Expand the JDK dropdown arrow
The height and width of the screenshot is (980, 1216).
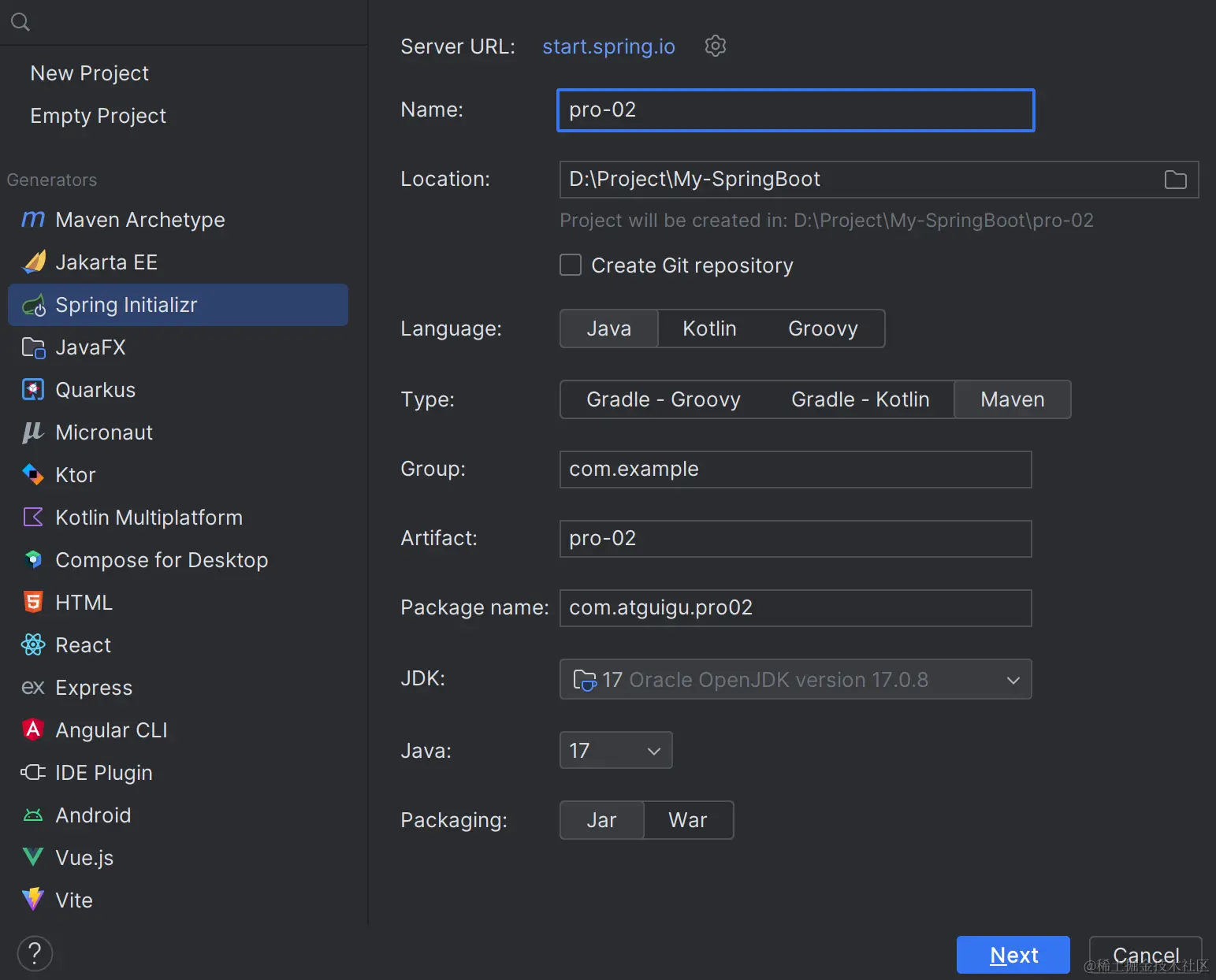click(1013, 680)
